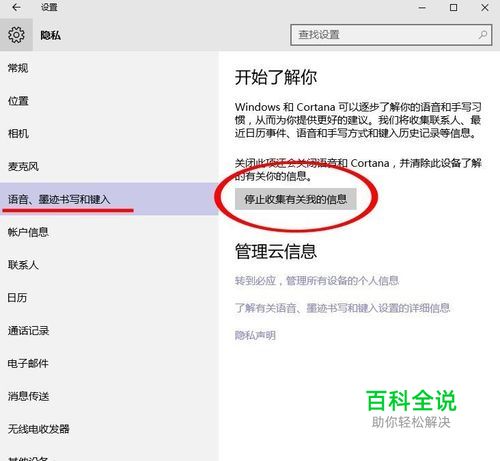
Task: Minimize the settings window
Action: [x=422, y=8]
